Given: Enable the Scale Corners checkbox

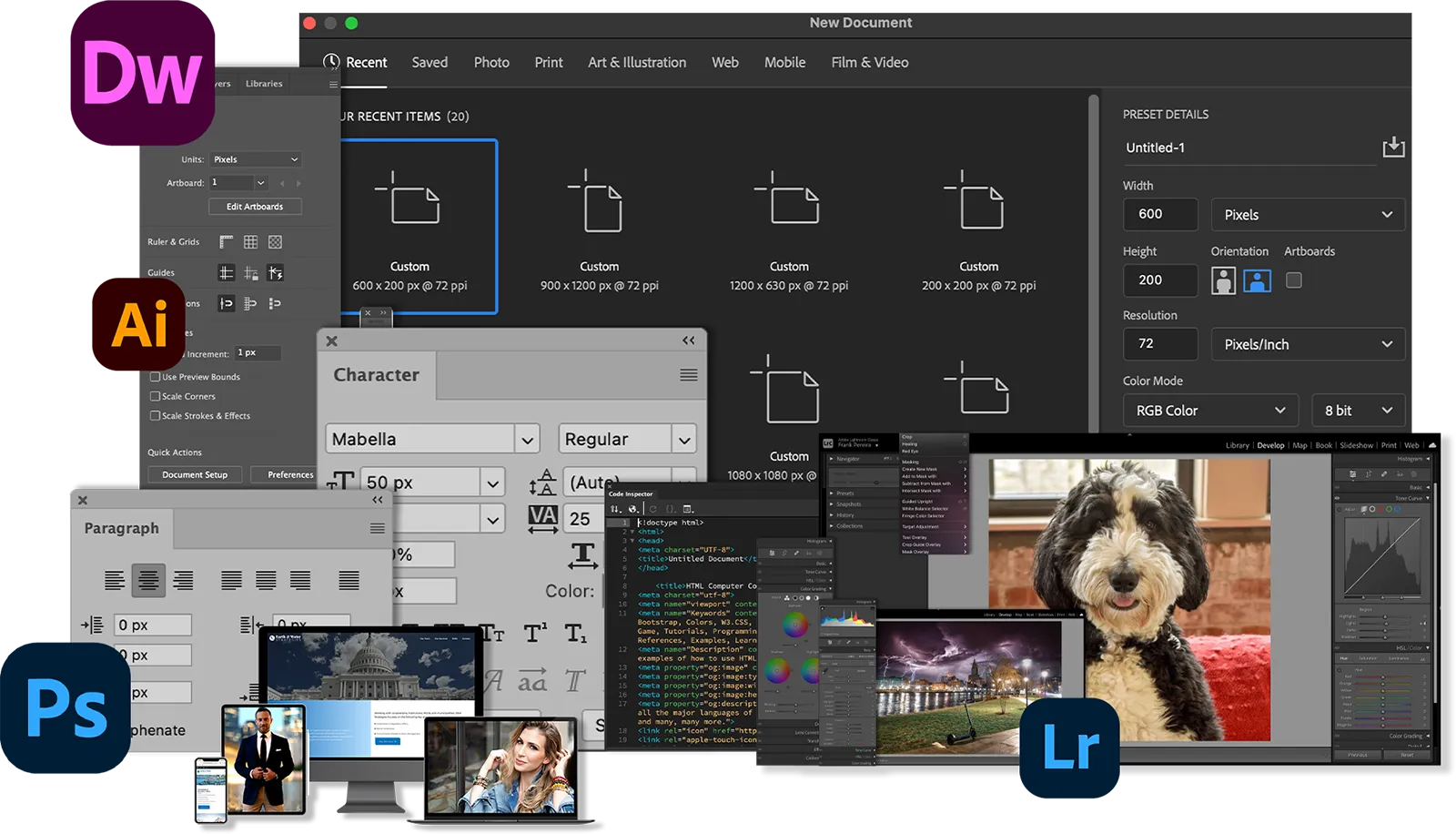Looking at the screenshot, I should click(x=155, y=396).
